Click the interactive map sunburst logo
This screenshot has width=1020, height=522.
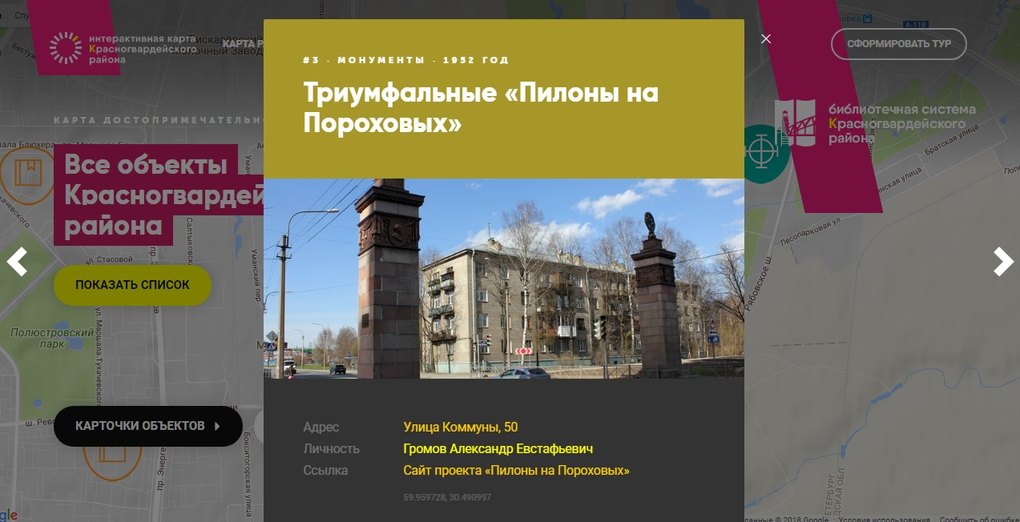pos(66,48)
